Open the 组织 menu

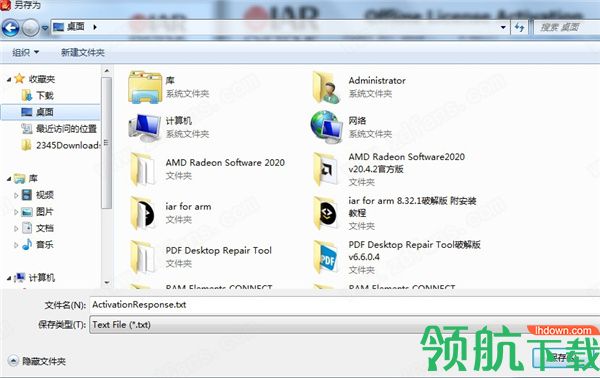point(26,52)
